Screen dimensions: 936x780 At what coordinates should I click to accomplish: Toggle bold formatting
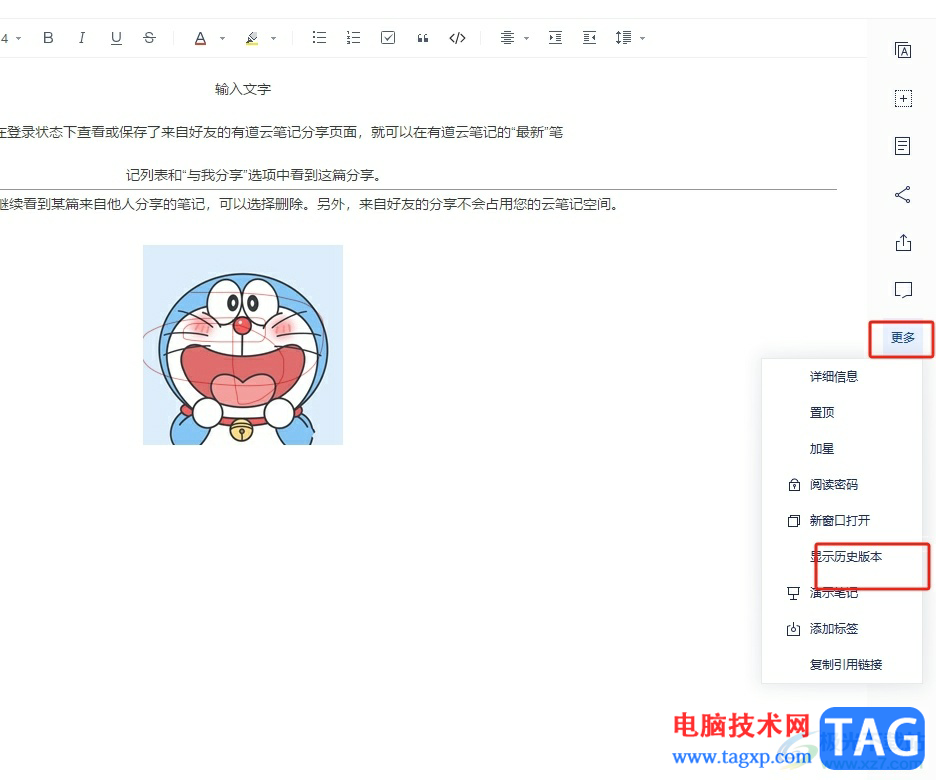click(48, 38)
